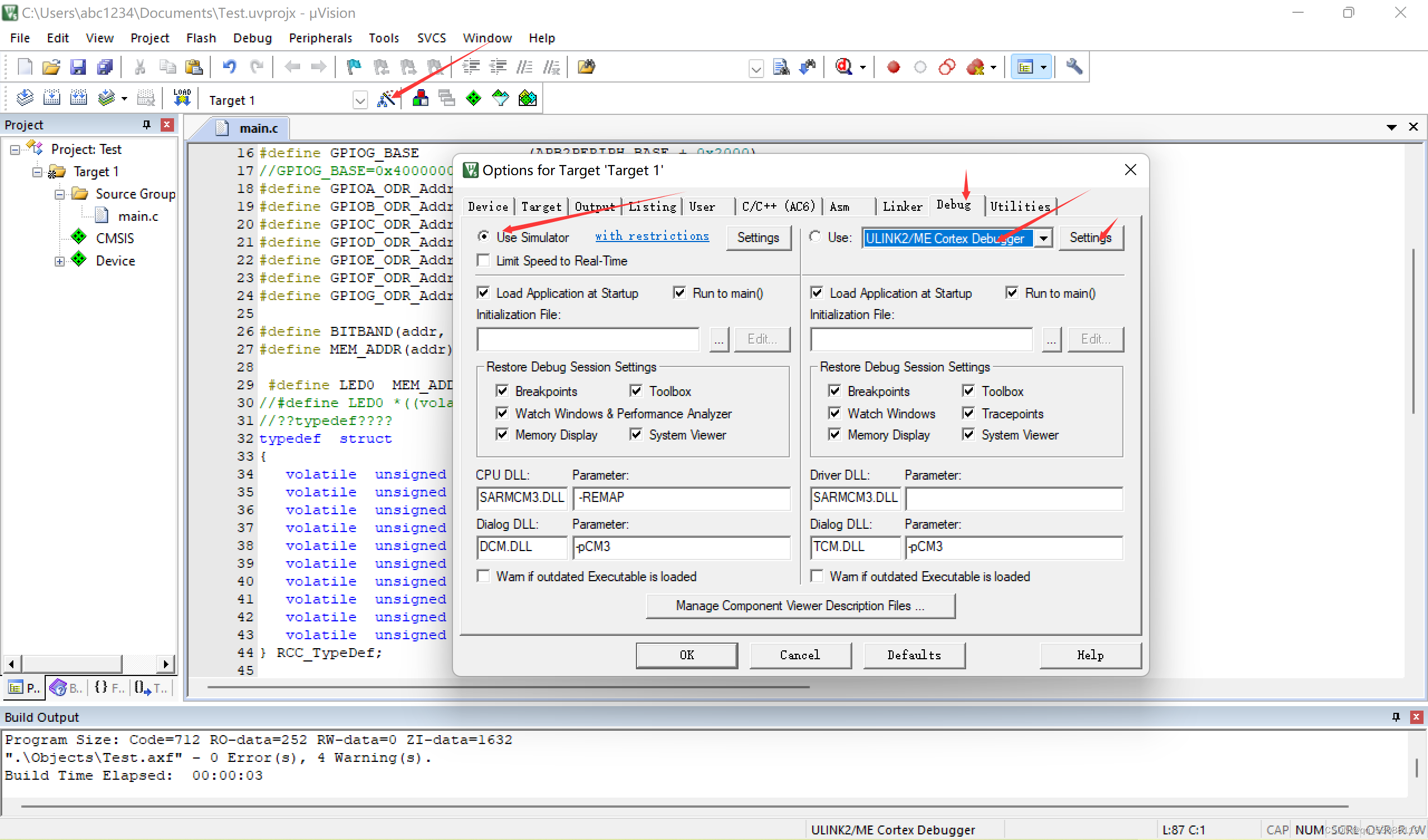The image size is (1428, 840).
Task: Open the Pack Installer icon
Action: coord(527,99)
